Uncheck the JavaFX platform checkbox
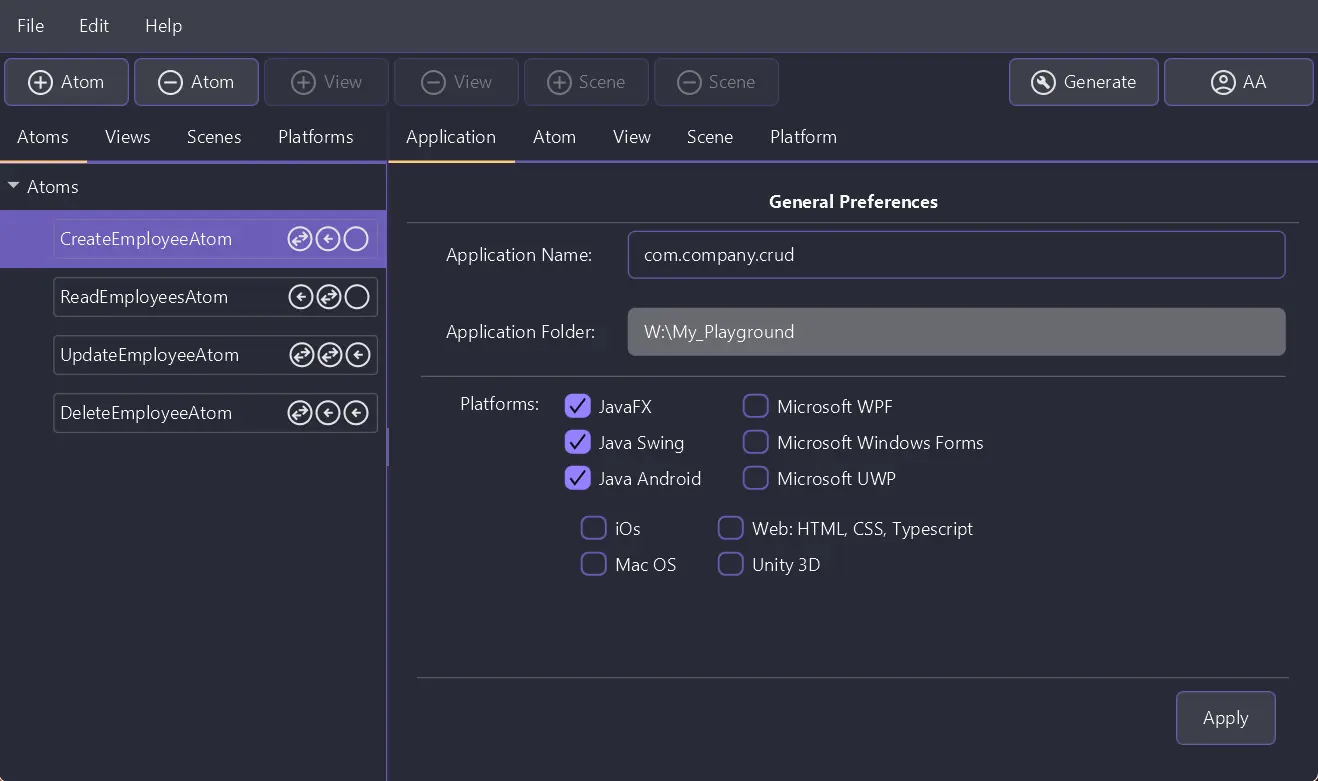This screenshot has height=781, width=1318. pyautogui.click(x=577, y=406)
